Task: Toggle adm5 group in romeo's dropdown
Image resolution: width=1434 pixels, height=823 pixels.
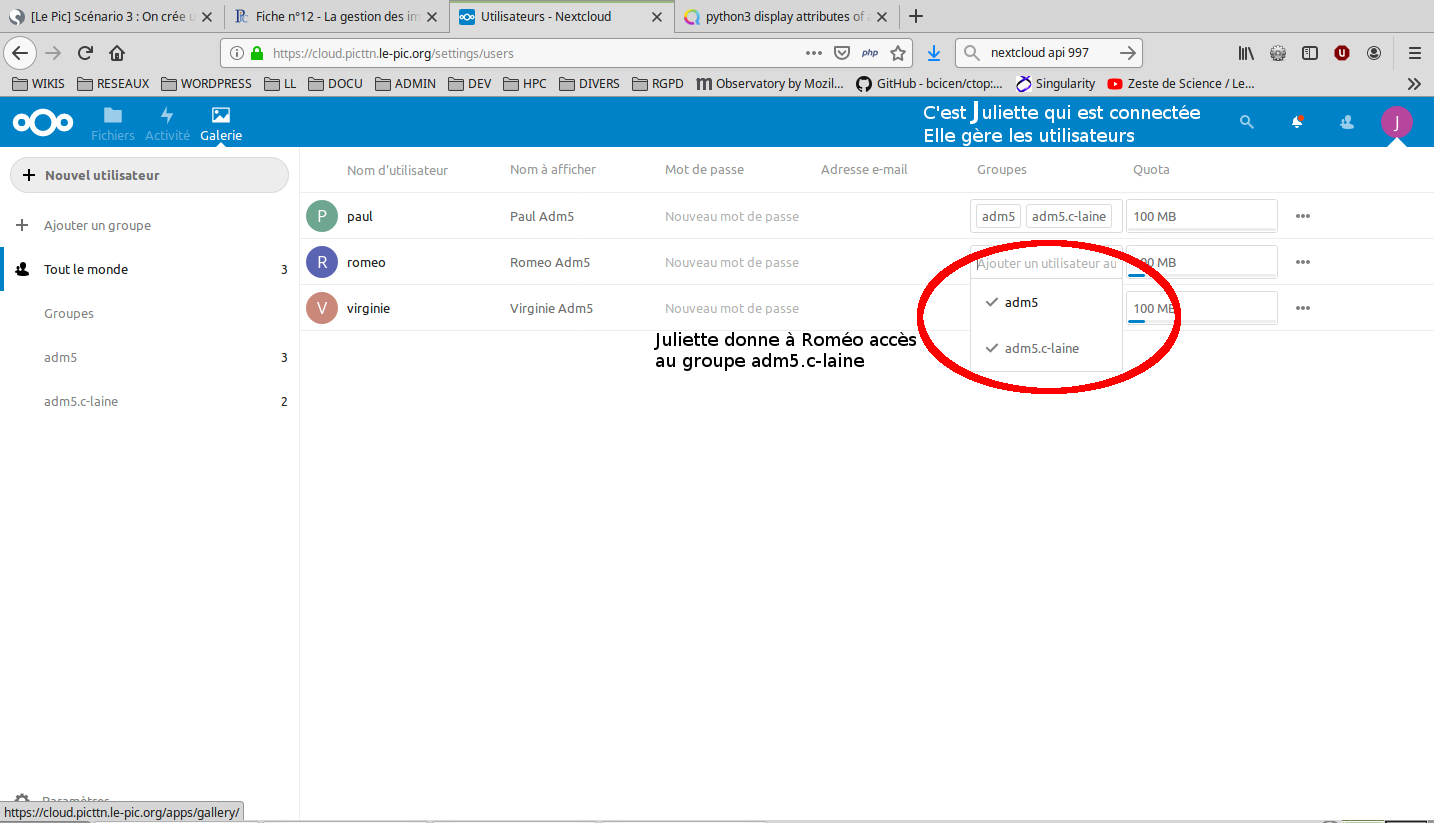Action: coord(1046,302)
